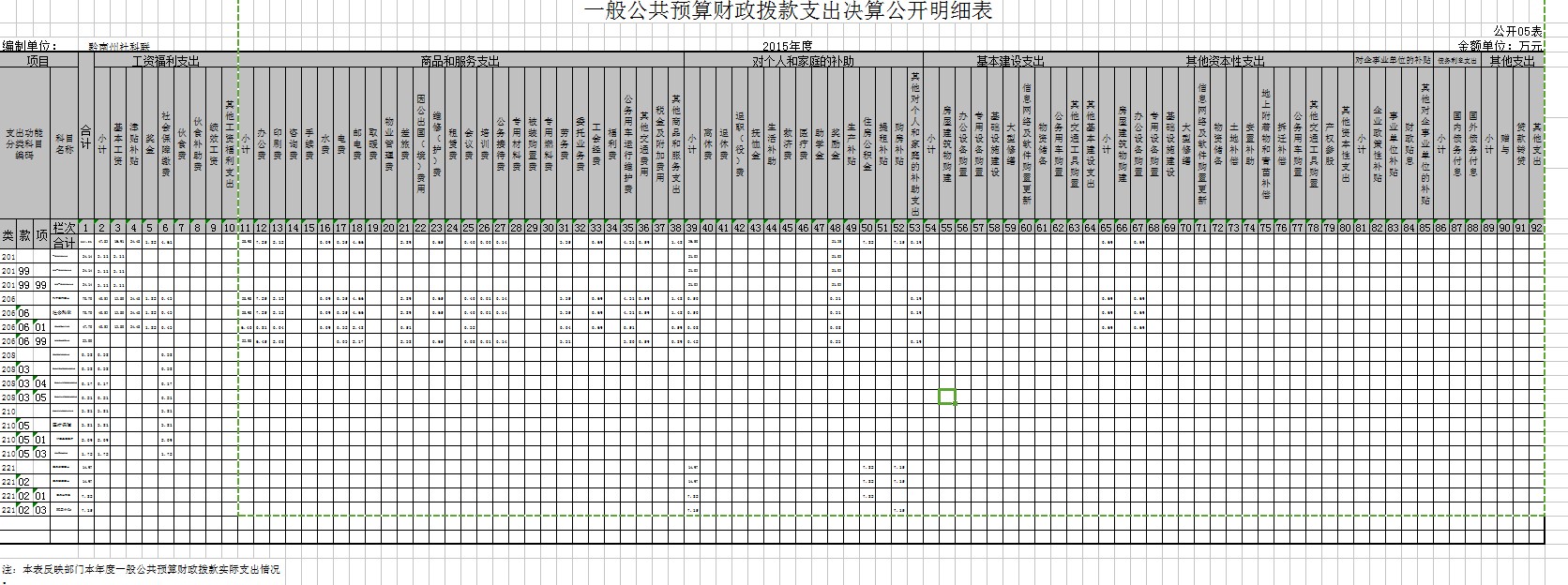Click the 支出功能分类科目编码 header cell

click(x=24, y=143)
